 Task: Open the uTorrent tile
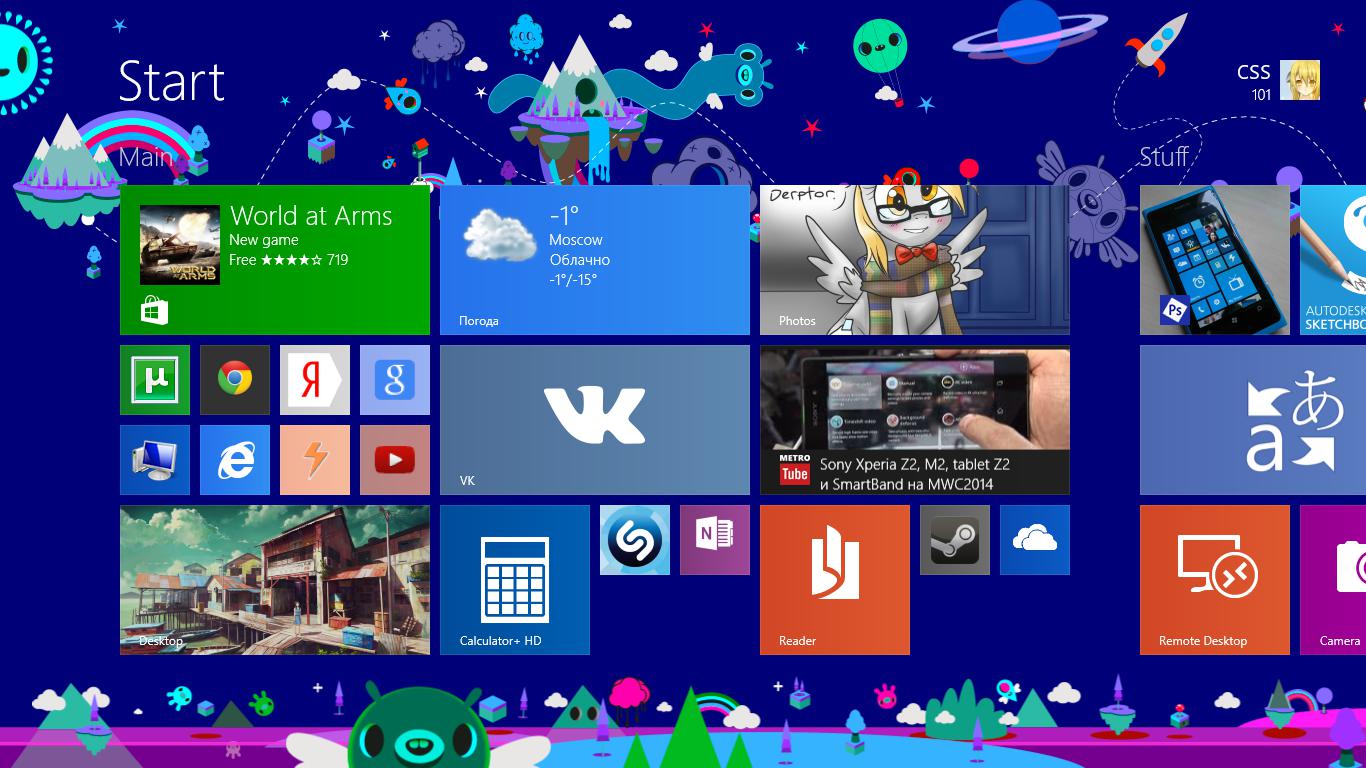click(155, 380)
